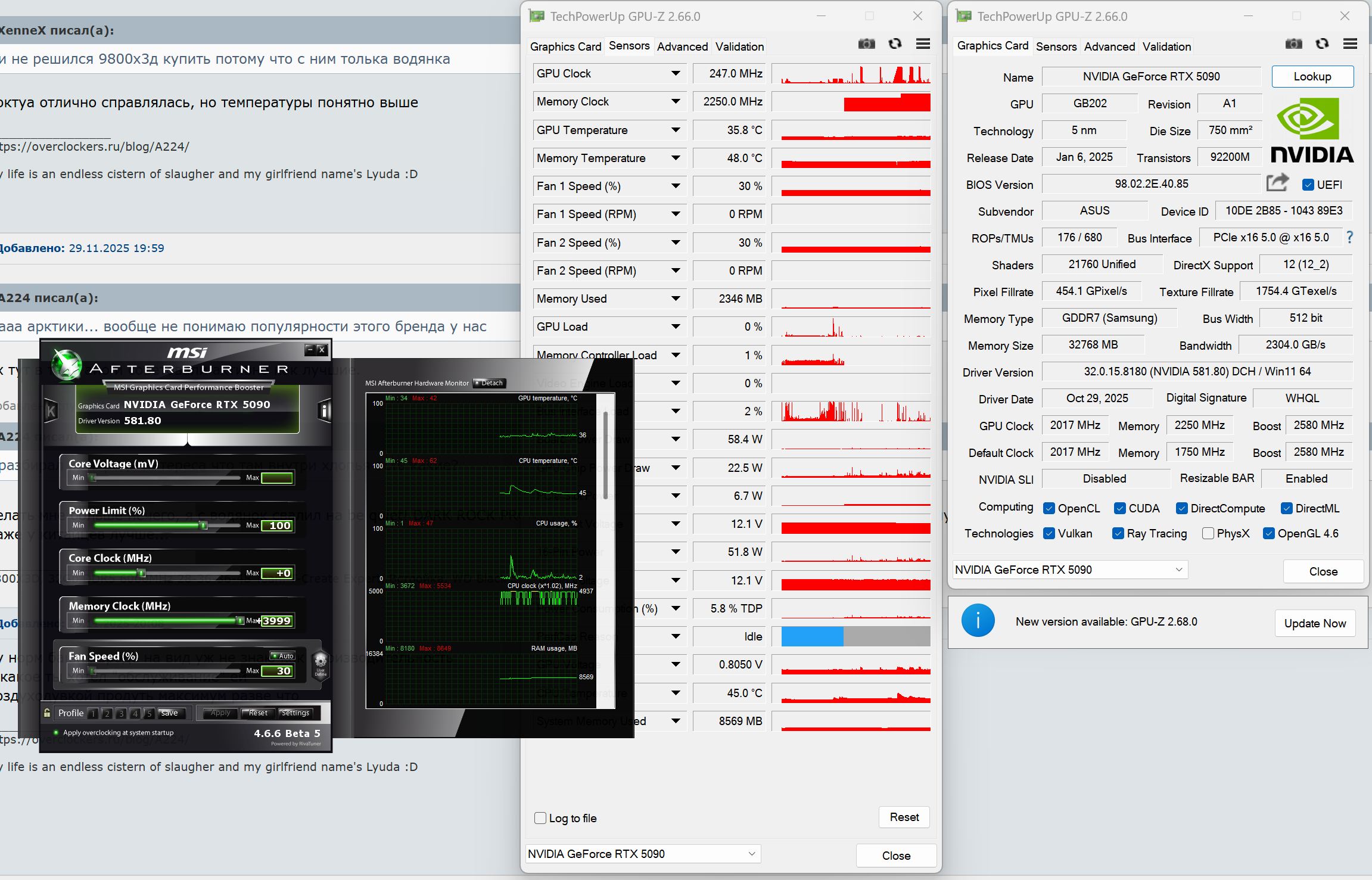Toggle the PhysX checkbox
Image resolution: width=1372 pixels, height=880 pixels.
[x=1208, y=533]
